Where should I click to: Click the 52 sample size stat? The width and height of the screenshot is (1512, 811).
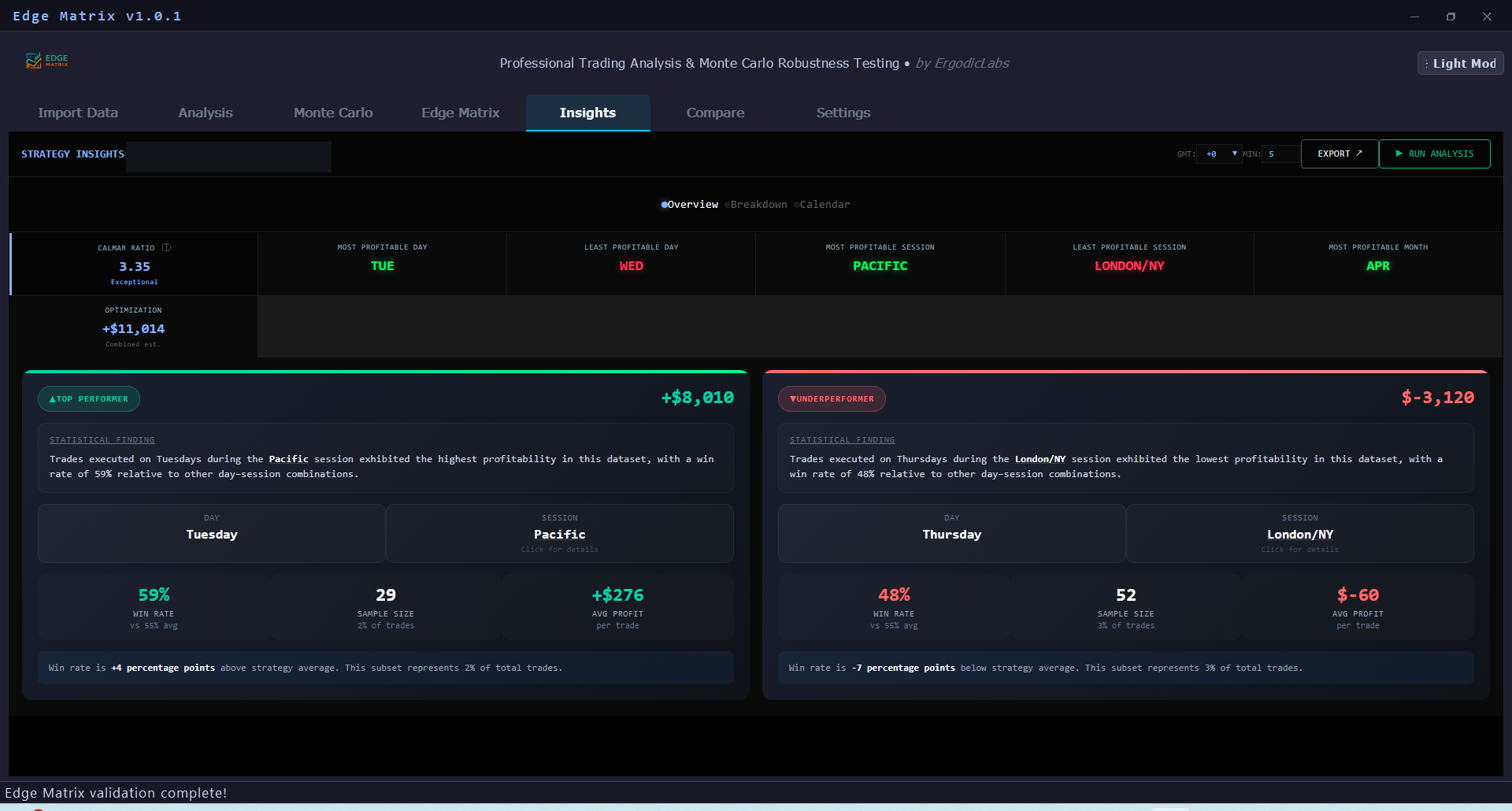coord(1126,607)
